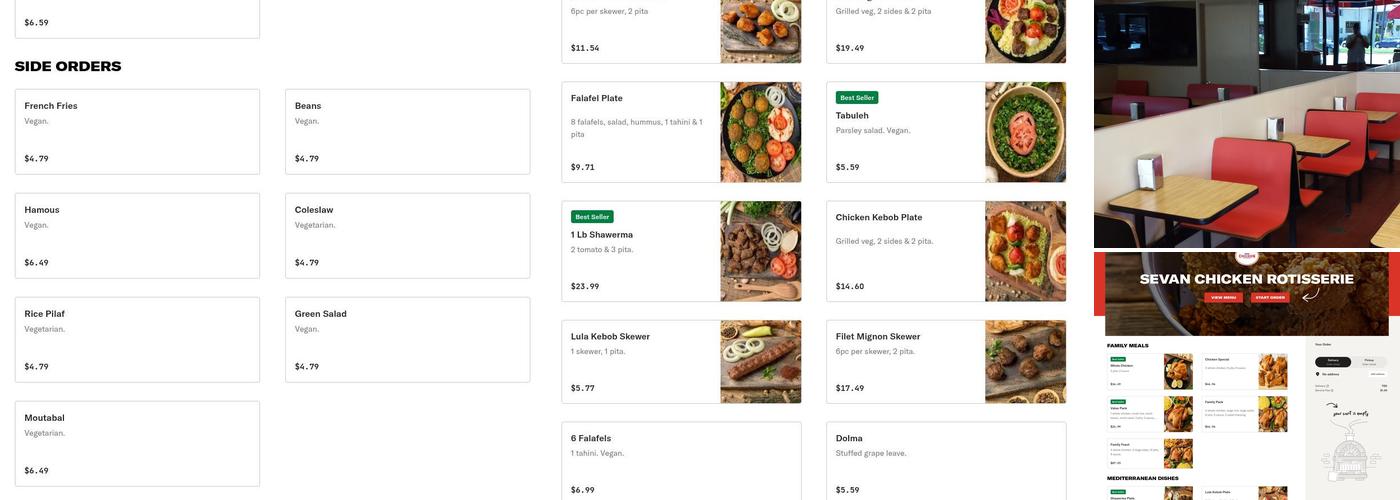Open the restaurant interior booth photo

click(x=1246, y=124)
